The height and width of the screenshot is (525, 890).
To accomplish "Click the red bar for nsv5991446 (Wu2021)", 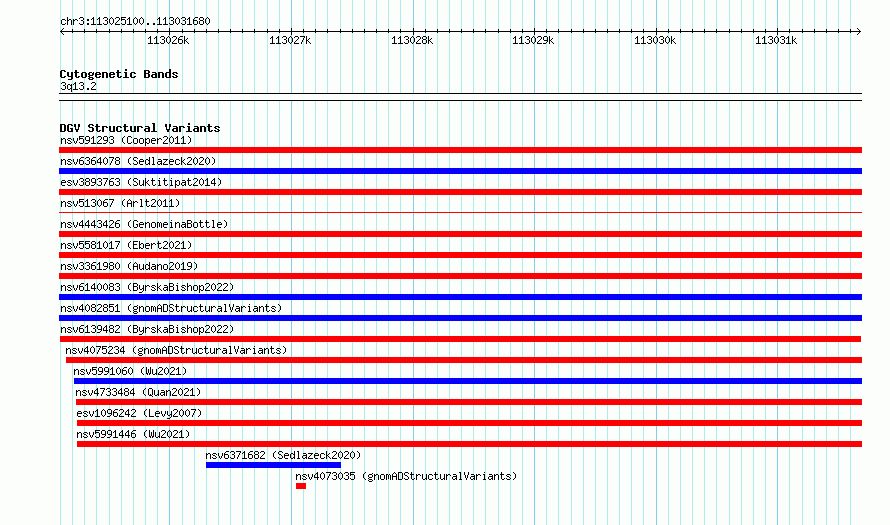I will tap(469, 444).
